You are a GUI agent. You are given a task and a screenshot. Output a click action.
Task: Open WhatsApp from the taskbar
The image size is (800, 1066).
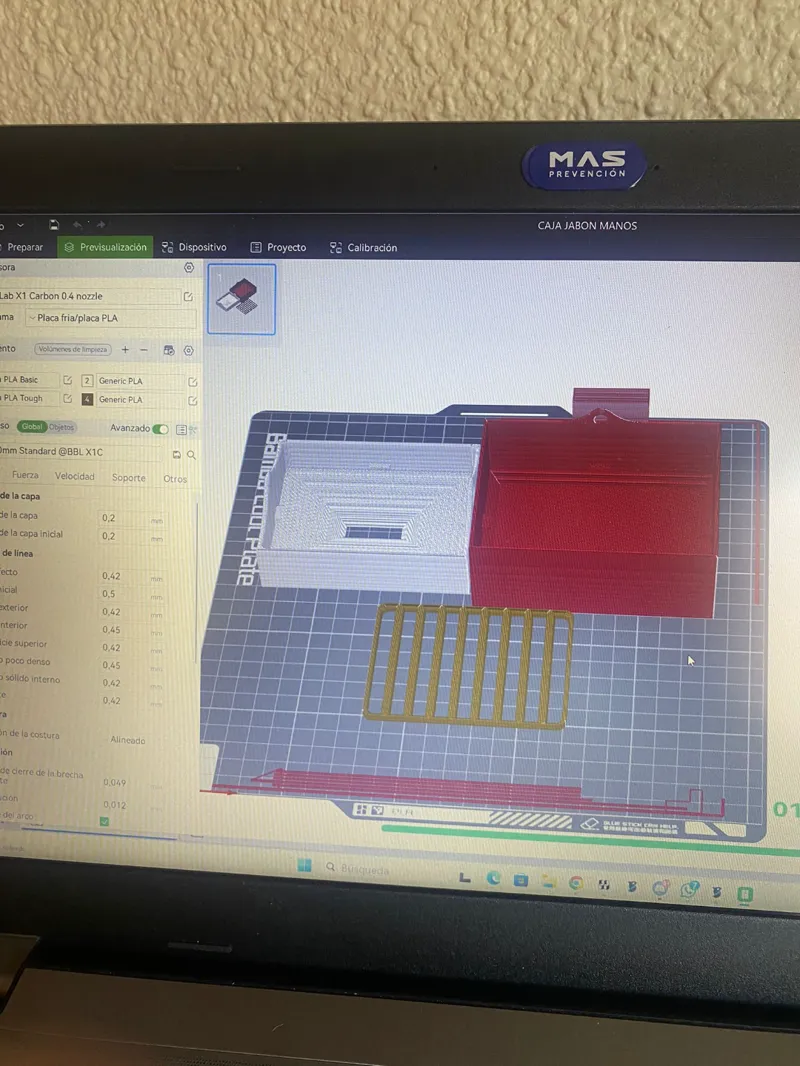tap(689, 890)
